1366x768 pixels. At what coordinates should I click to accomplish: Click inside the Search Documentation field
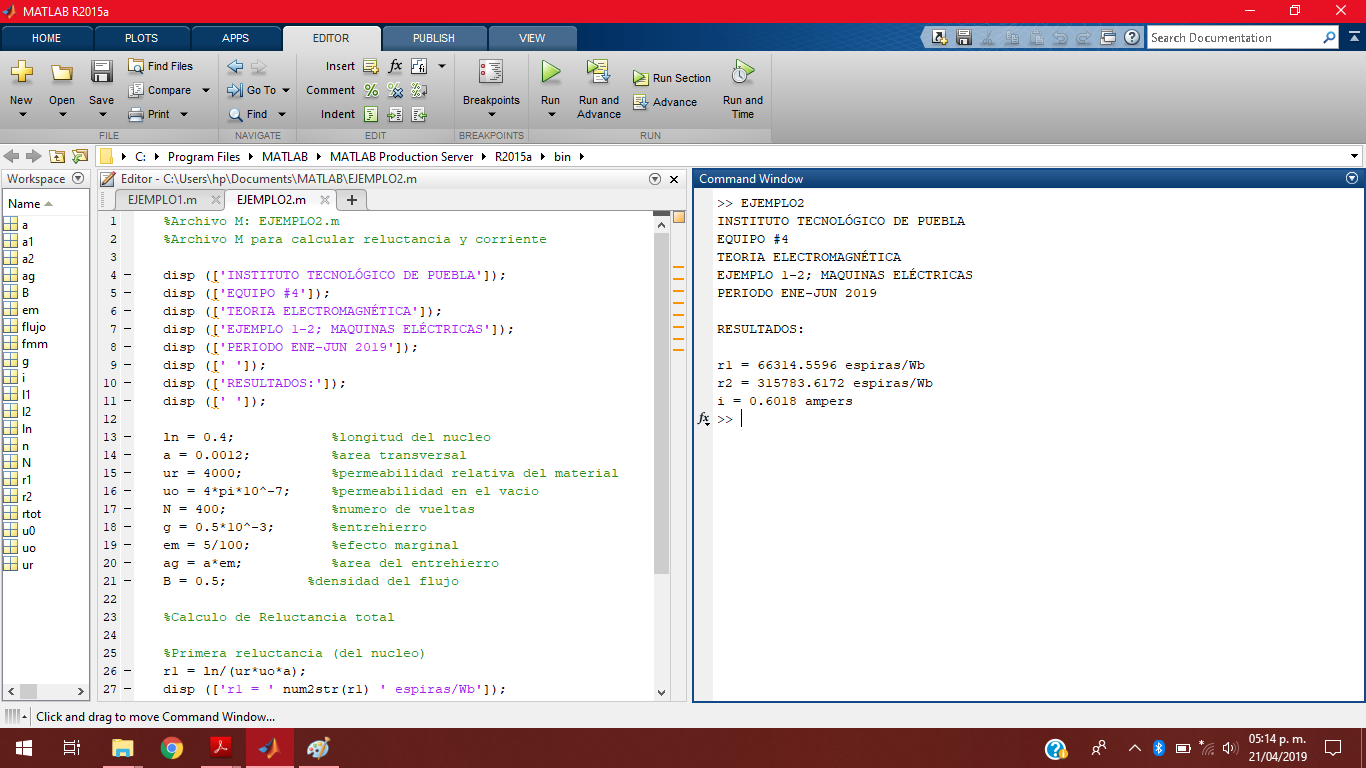[x=1240, y=37]
